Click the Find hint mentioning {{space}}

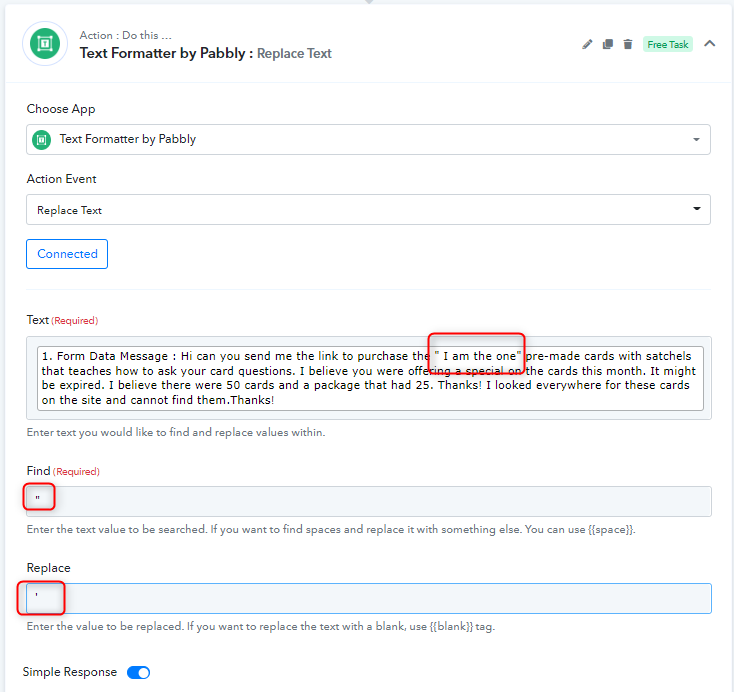pos(331,530)
